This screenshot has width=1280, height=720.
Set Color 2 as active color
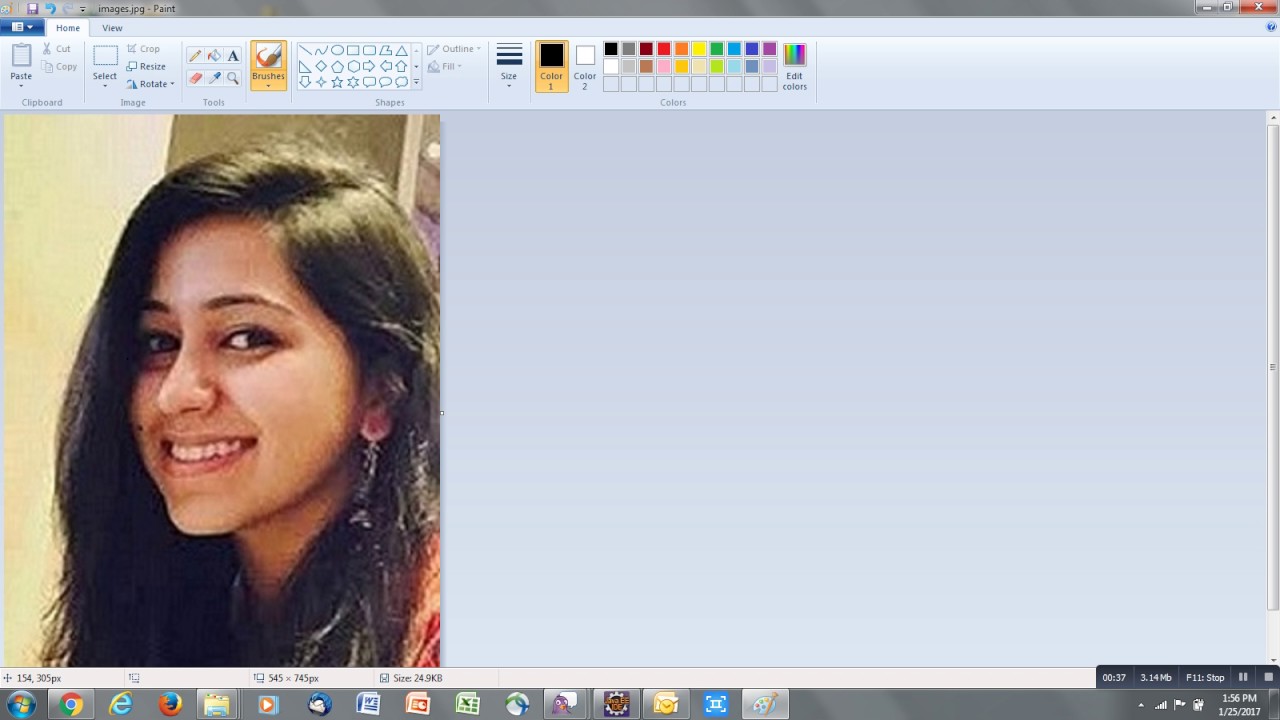coord(585,66)
